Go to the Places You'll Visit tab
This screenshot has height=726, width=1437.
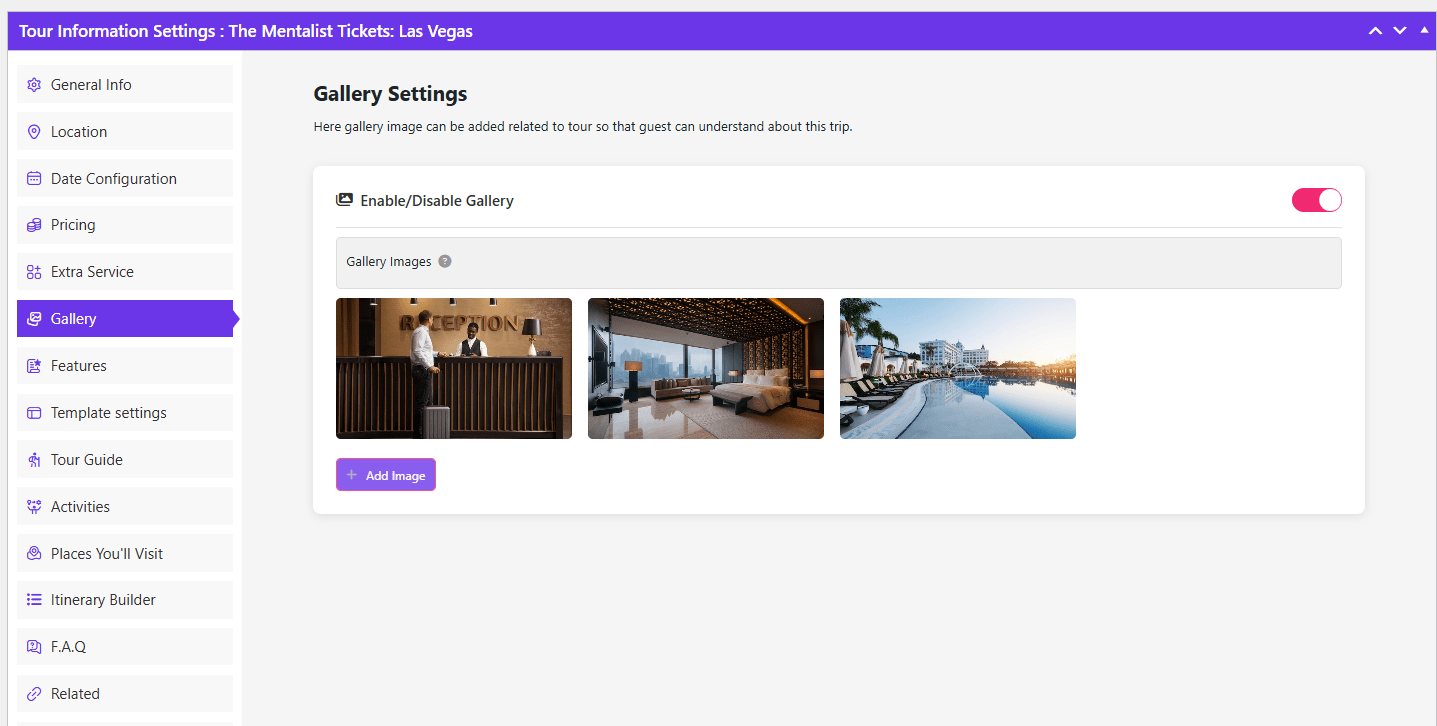coord(106,554)
